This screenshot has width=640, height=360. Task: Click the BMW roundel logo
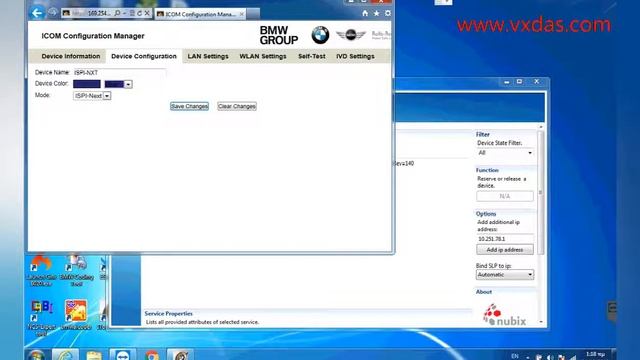(320, 35)
